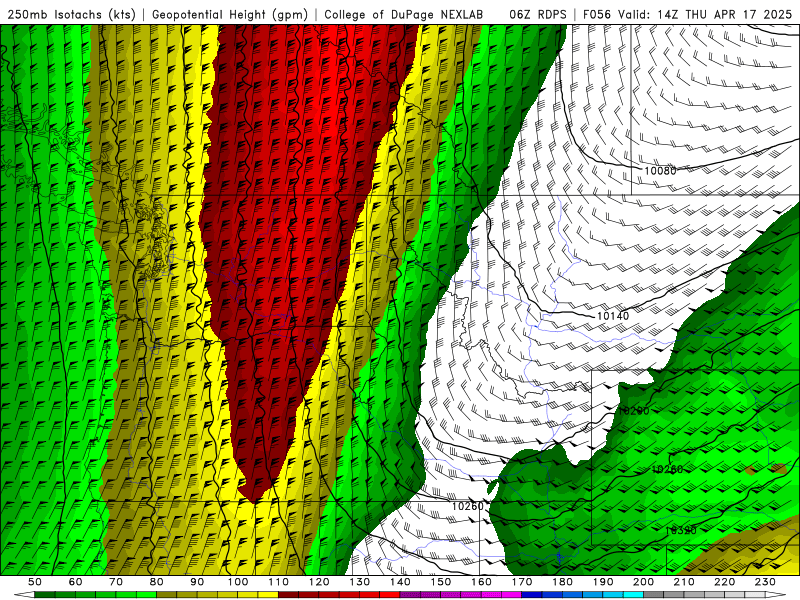Click the 10320 height contour label
The height and width of the screenshot is (600, 800).
(681, 531)
